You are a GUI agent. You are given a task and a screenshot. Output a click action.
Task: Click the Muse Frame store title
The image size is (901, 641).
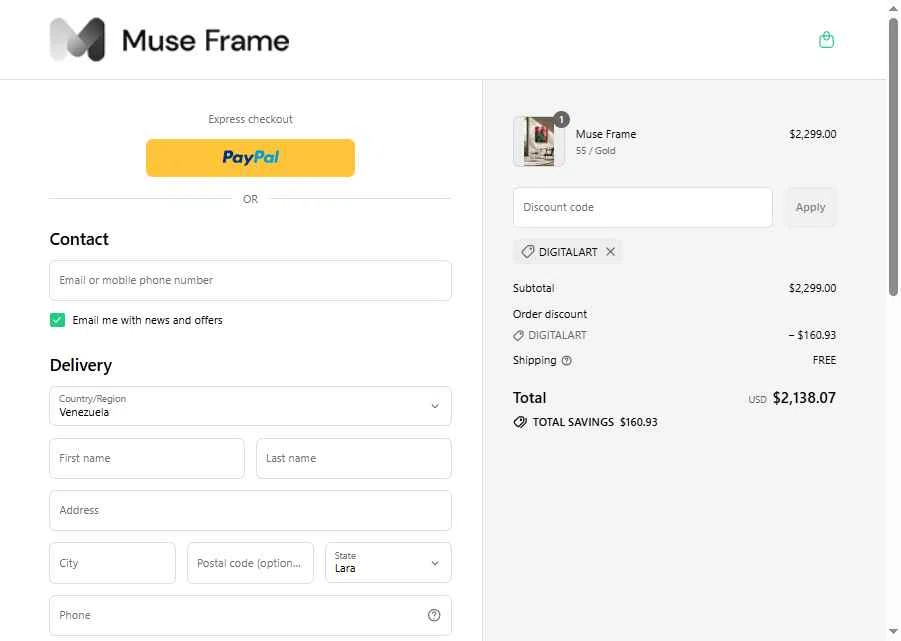[x=206, y=41]
